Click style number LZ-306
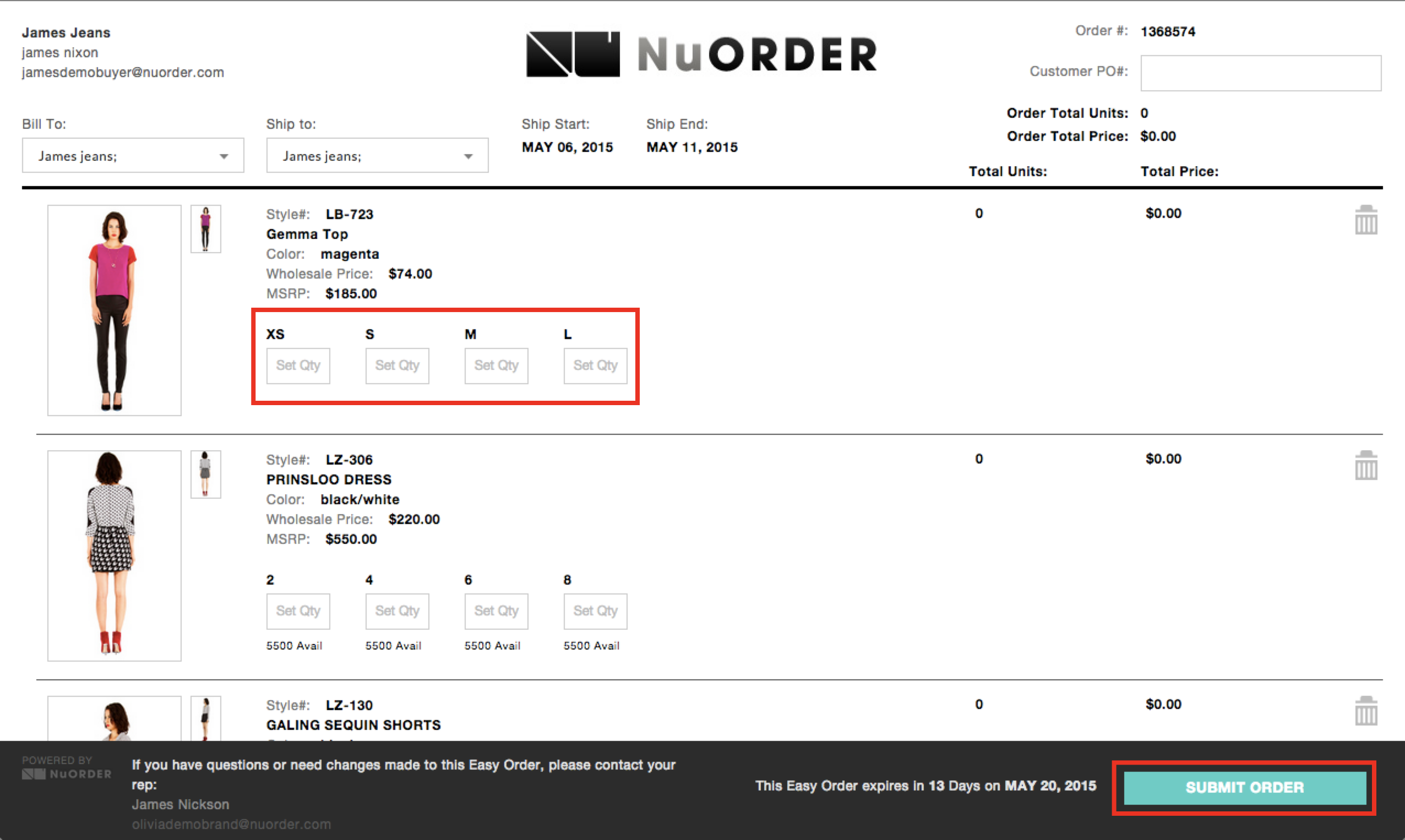Viewport: 1405px width, 840px height. (x=349, y=460)
